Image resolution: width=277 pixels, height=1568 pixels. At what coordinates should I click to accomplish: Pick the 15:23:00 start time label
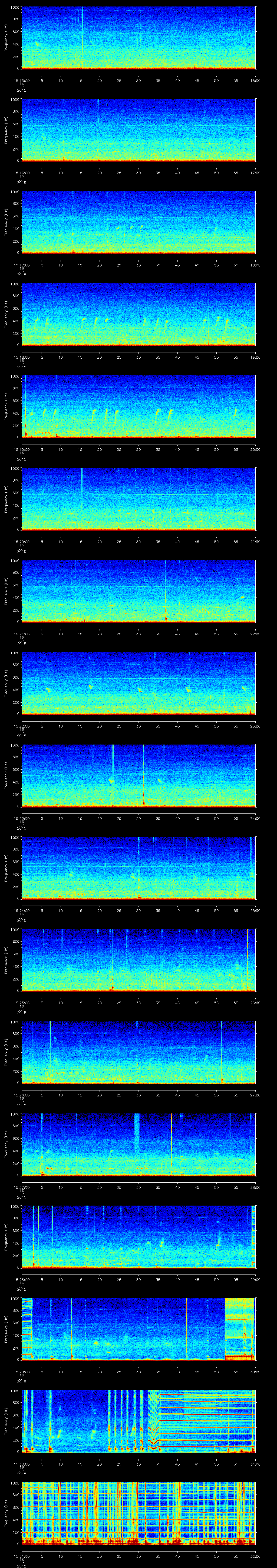(21, 818)
